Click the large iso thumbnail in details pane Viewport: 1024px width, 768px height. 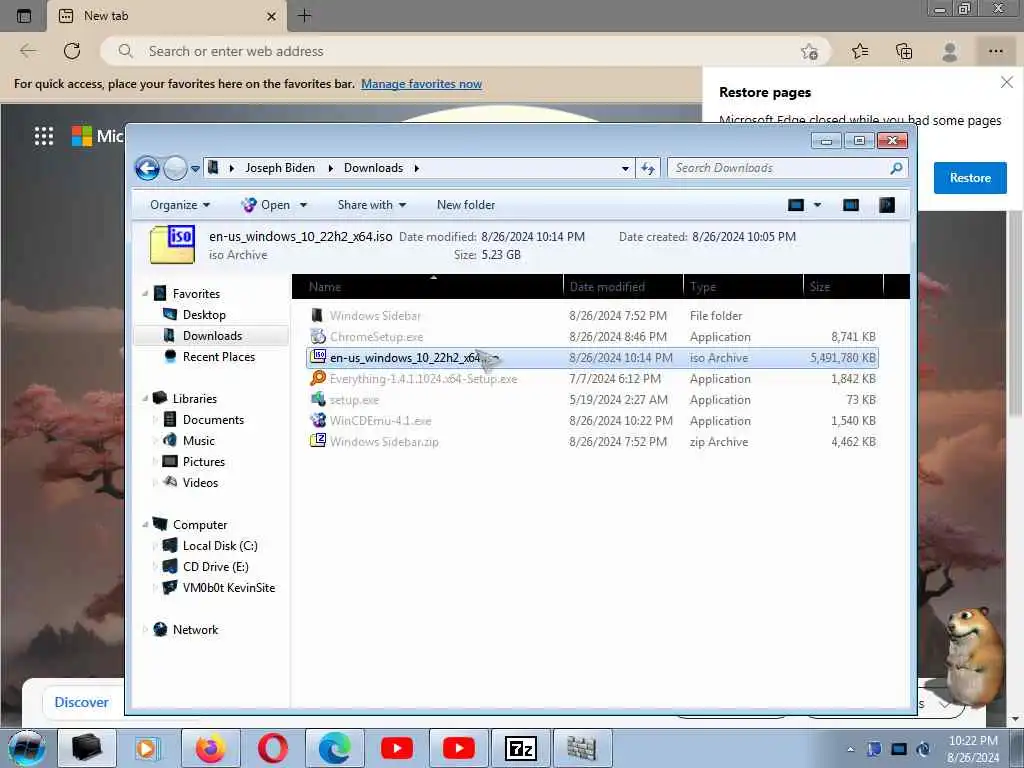[172, 244]
